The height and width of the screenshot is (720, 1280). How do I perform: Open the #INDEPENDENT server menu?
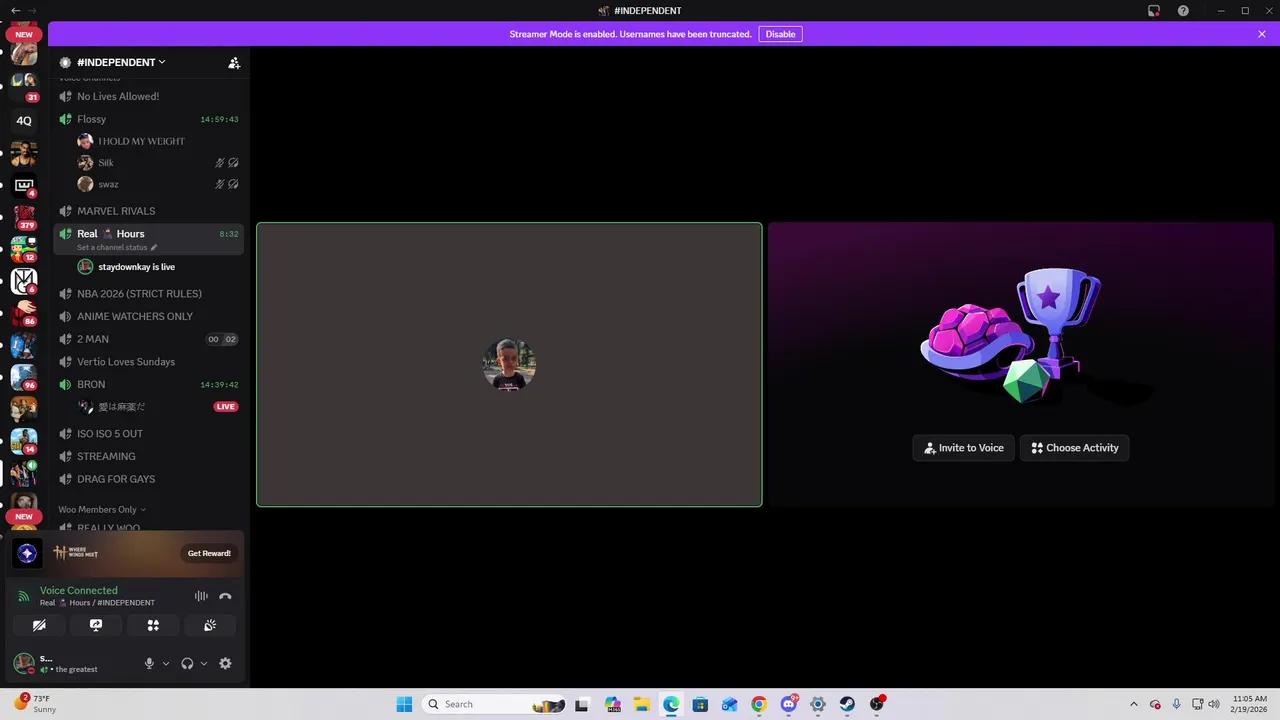pos(121,62)
